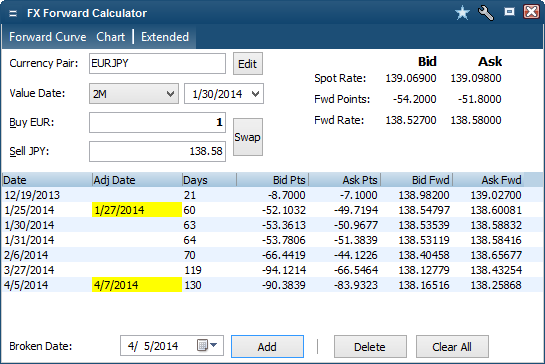Click Fwd Rate ask value 138.58000

click(x=476, y=120)
